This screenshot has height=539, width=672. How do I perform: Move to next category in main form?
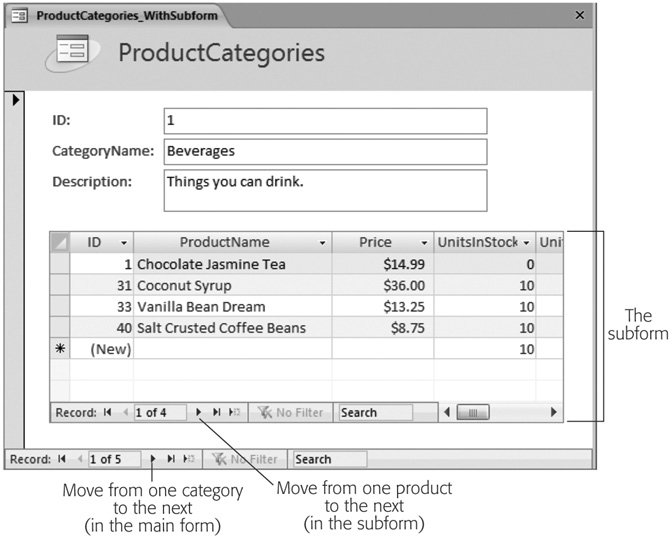(x=153, y=459)
